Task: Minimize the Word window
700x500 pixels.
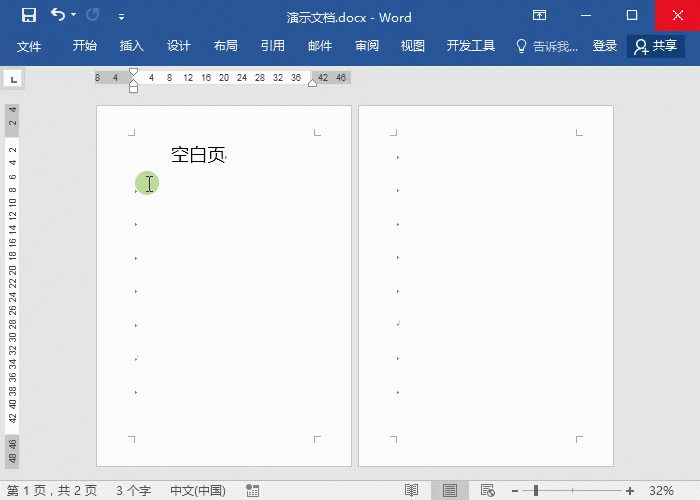Action: coord(586,16)
